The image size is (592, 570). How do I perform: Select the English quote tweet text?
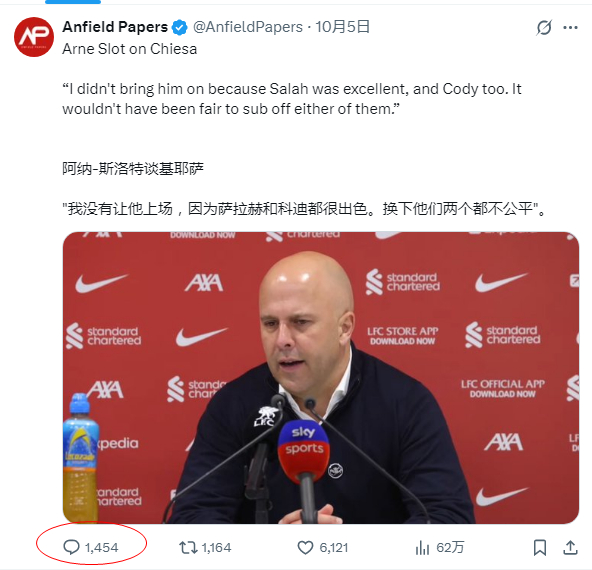pos(292,99)
